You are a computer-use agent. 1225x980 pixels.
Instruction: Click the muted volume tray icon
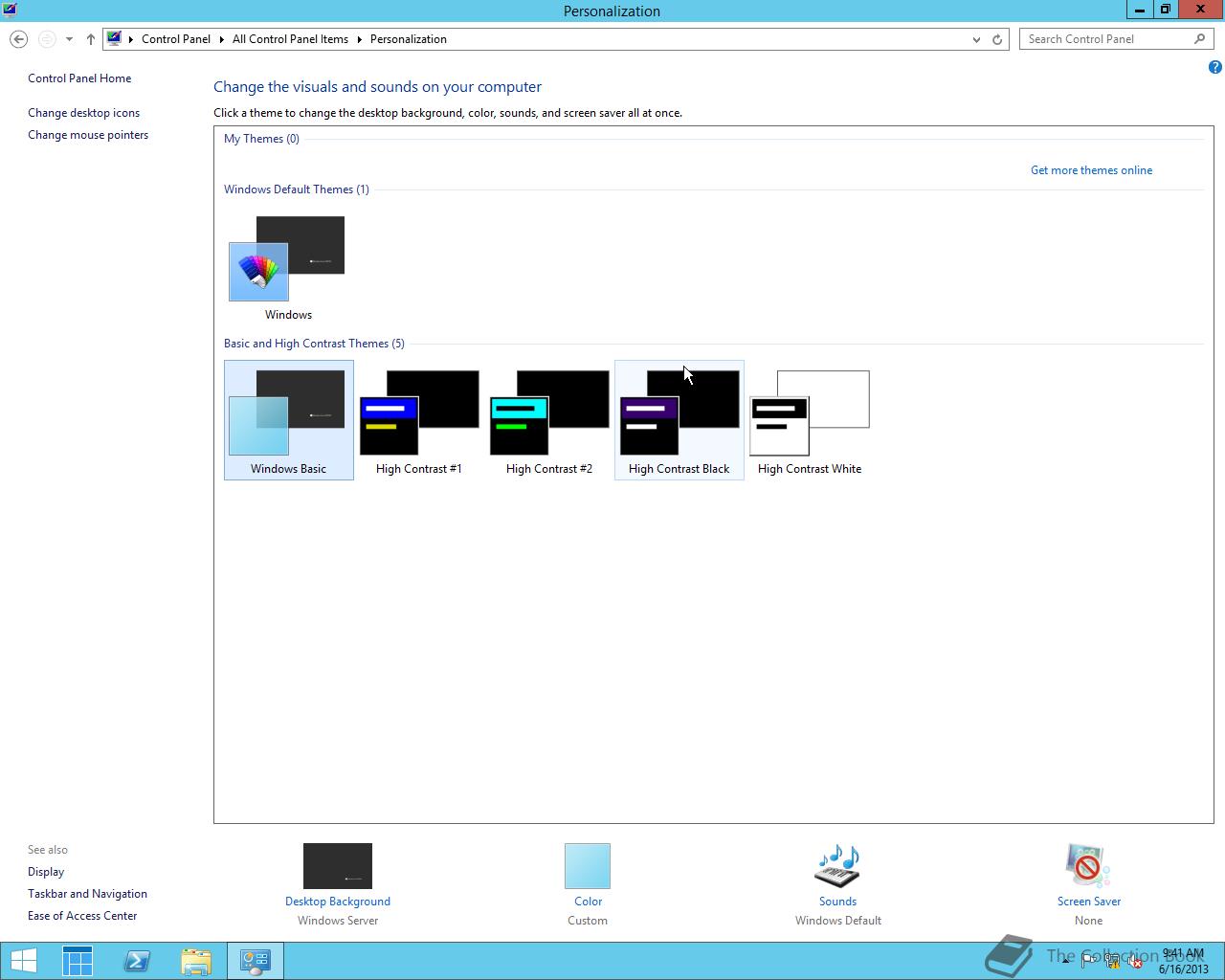[x=1134, y=962]
